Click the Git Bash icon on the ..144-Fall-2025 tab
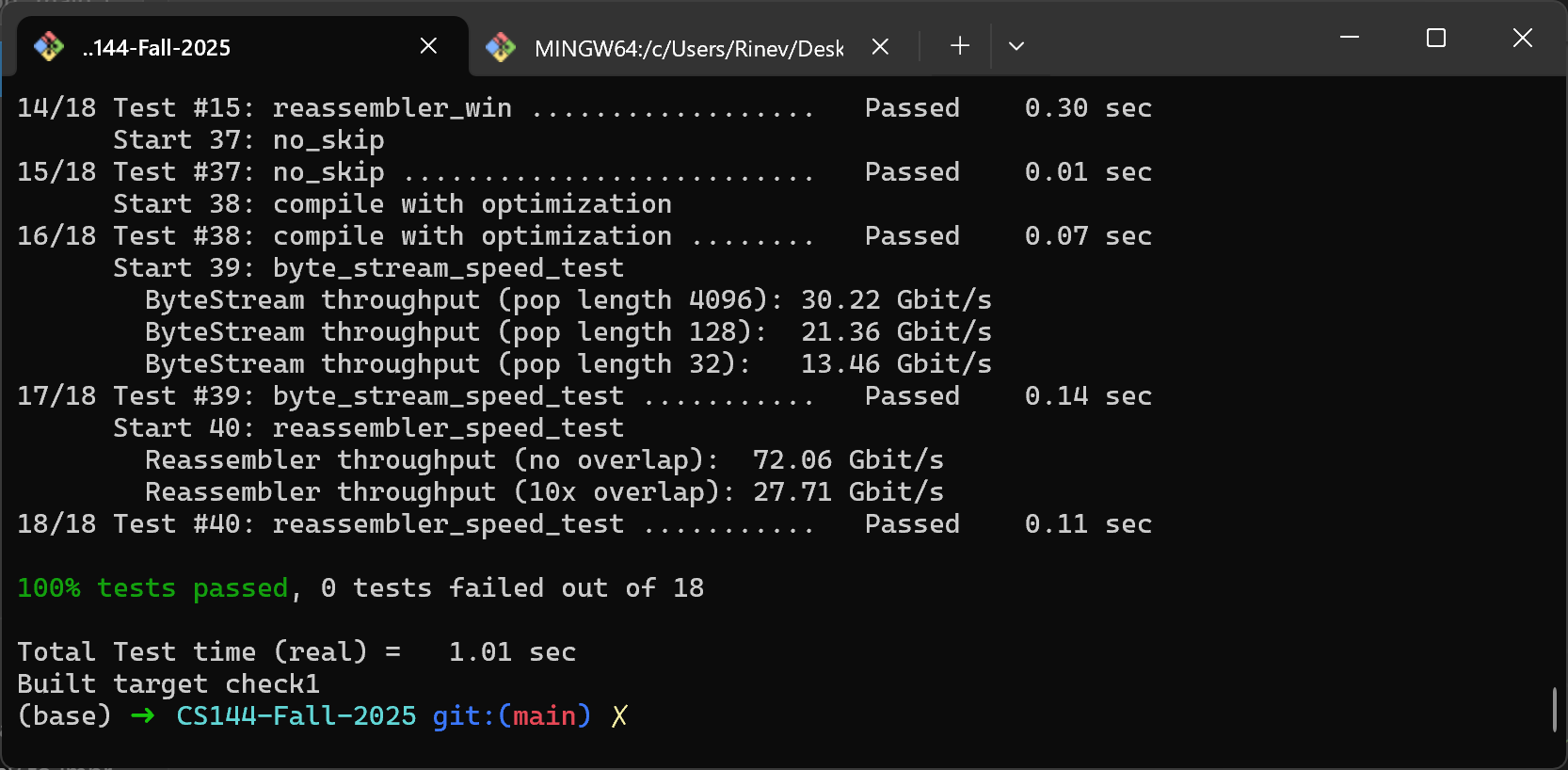This screenshot has width=1568, height=770. pyautogui.click(x=49, y=46)
